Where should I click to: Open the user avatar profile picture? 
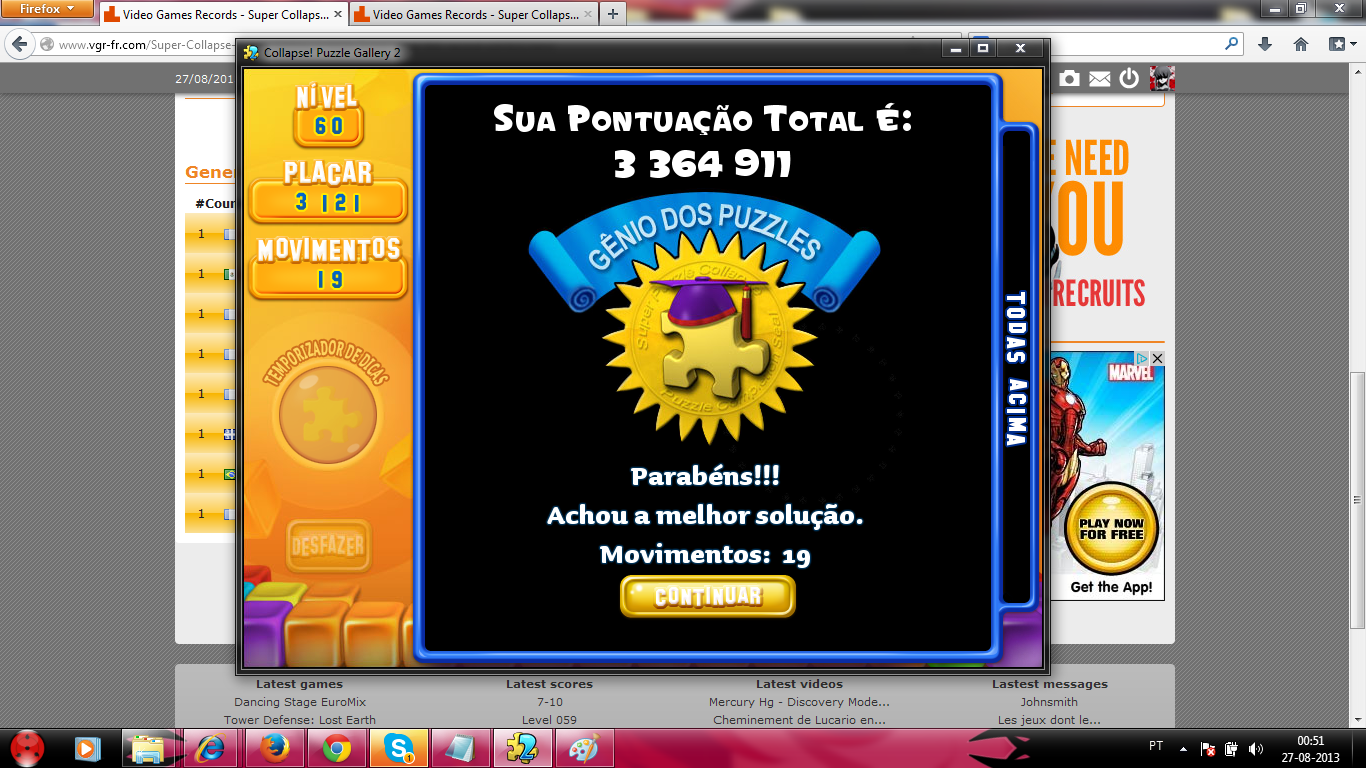click(1162, 78)
